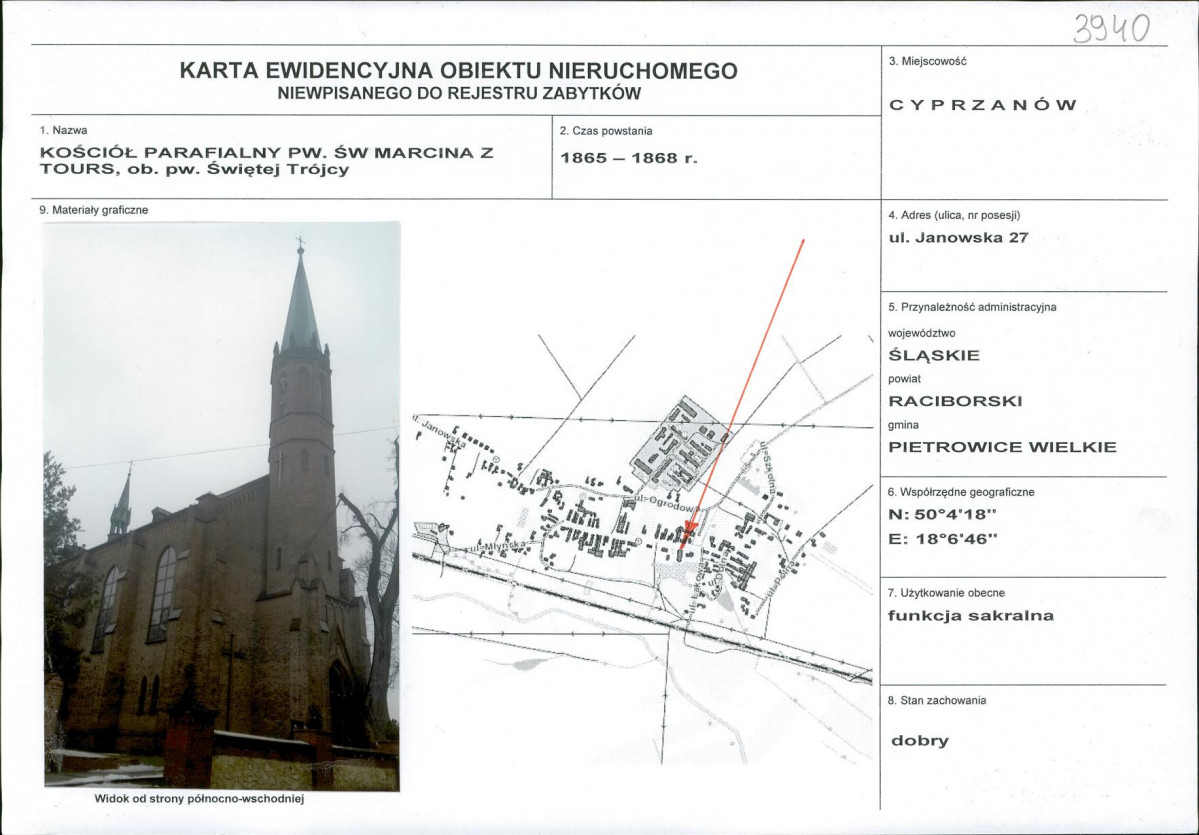The height and width of the screenshot is (835, 1199).
Task: Click the caption "Widok od strony północno-wschodniej"
Action: 200,799
